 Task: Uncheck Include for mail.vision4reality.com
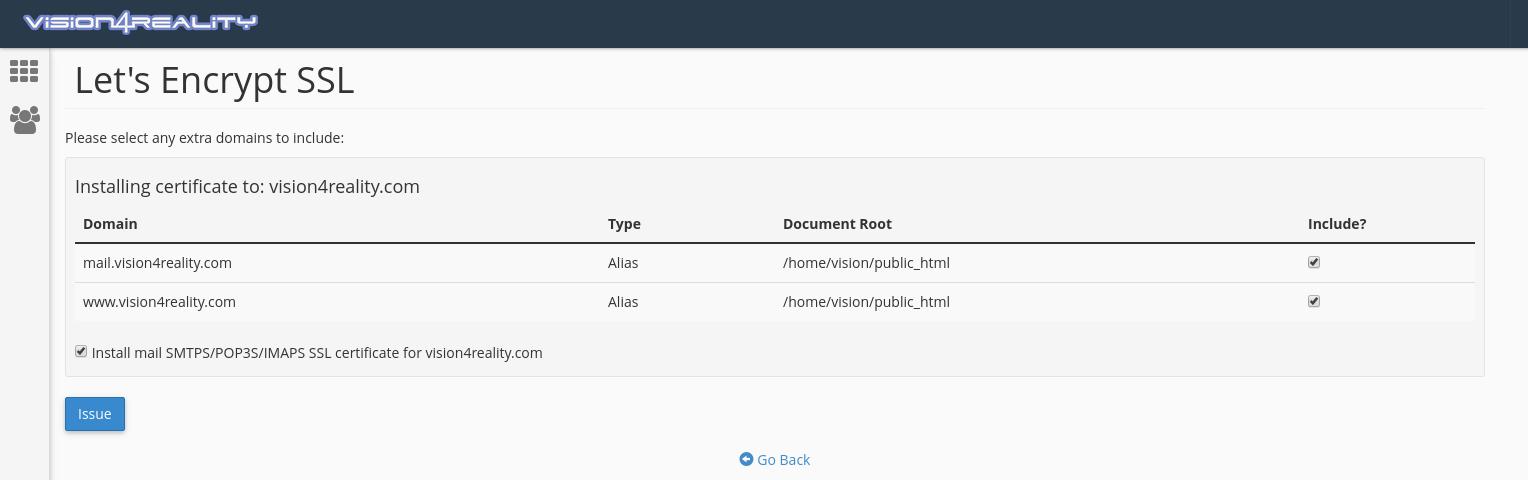(x=1314, y=262)
